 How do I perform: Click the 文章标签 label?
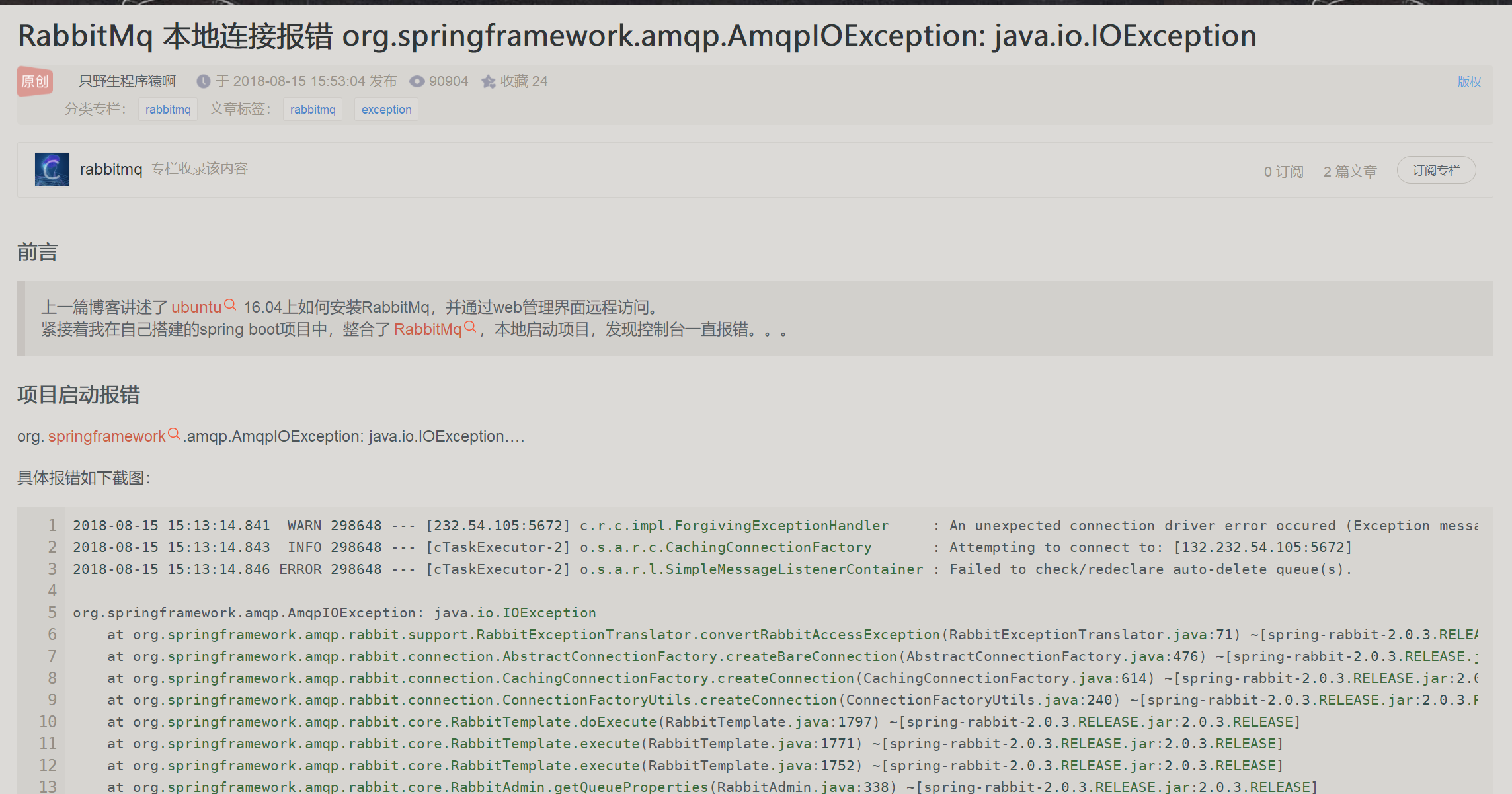(240, 109)
